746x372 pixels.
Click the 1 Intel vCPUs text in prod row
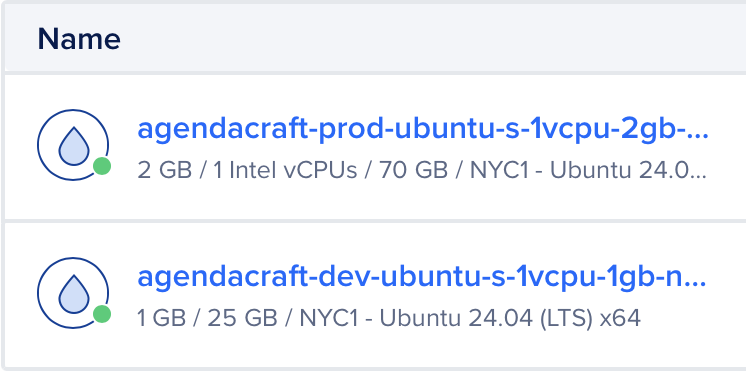click(x=285, y=170)
